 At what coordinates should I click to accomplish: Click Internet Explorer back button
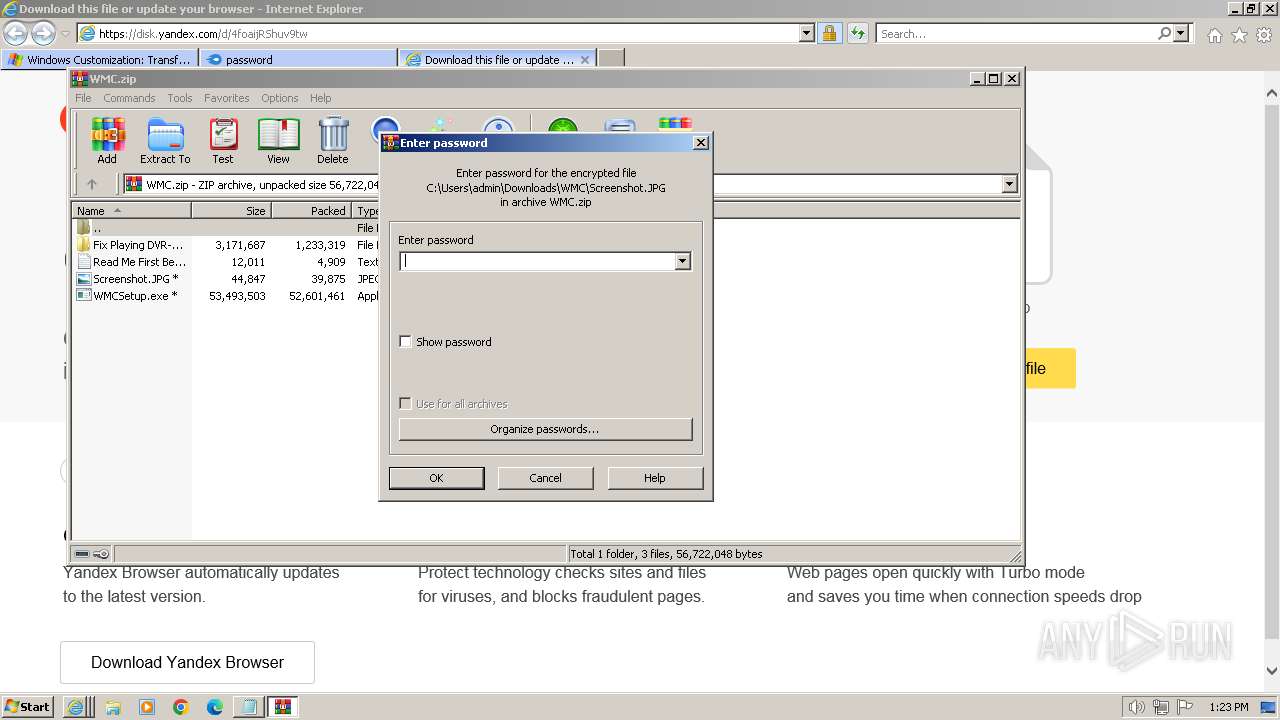pyautogui.click(x=15, y=33)
